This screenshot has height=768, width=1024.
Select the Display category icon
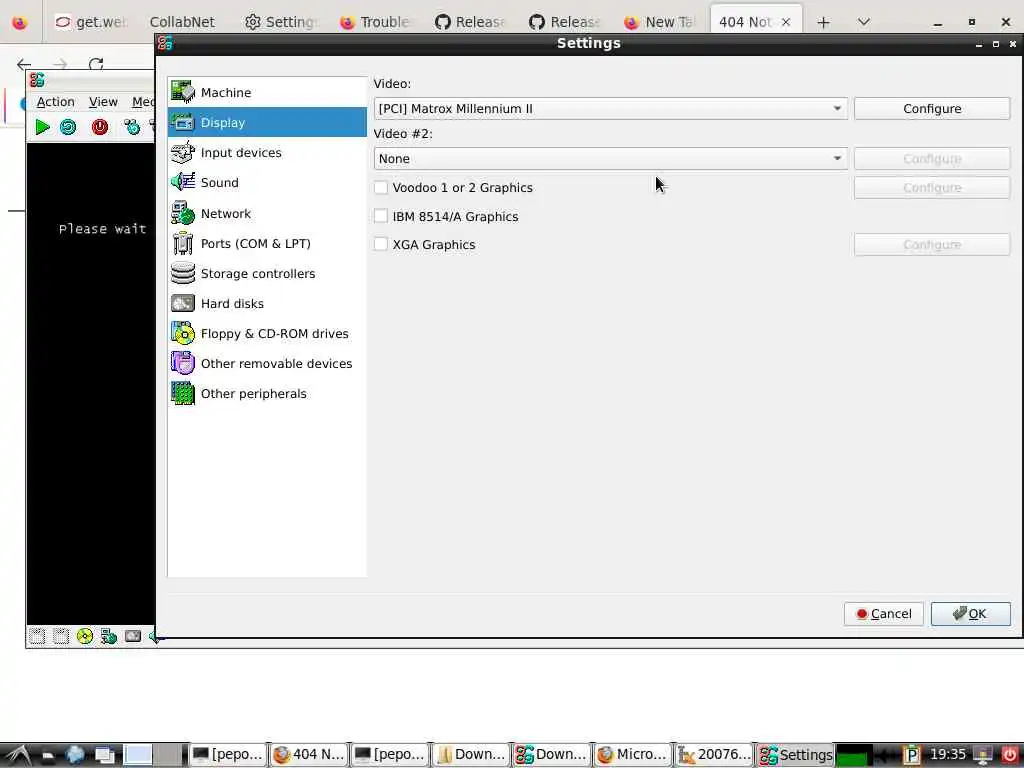click(183, 122)
